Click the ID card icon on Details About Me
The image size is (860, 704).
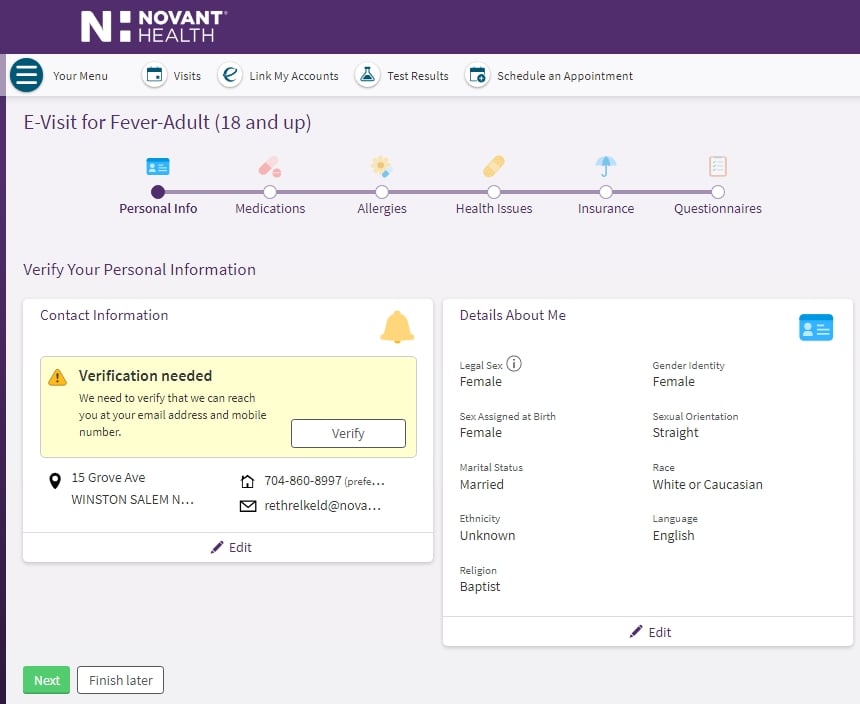point(816,327)
